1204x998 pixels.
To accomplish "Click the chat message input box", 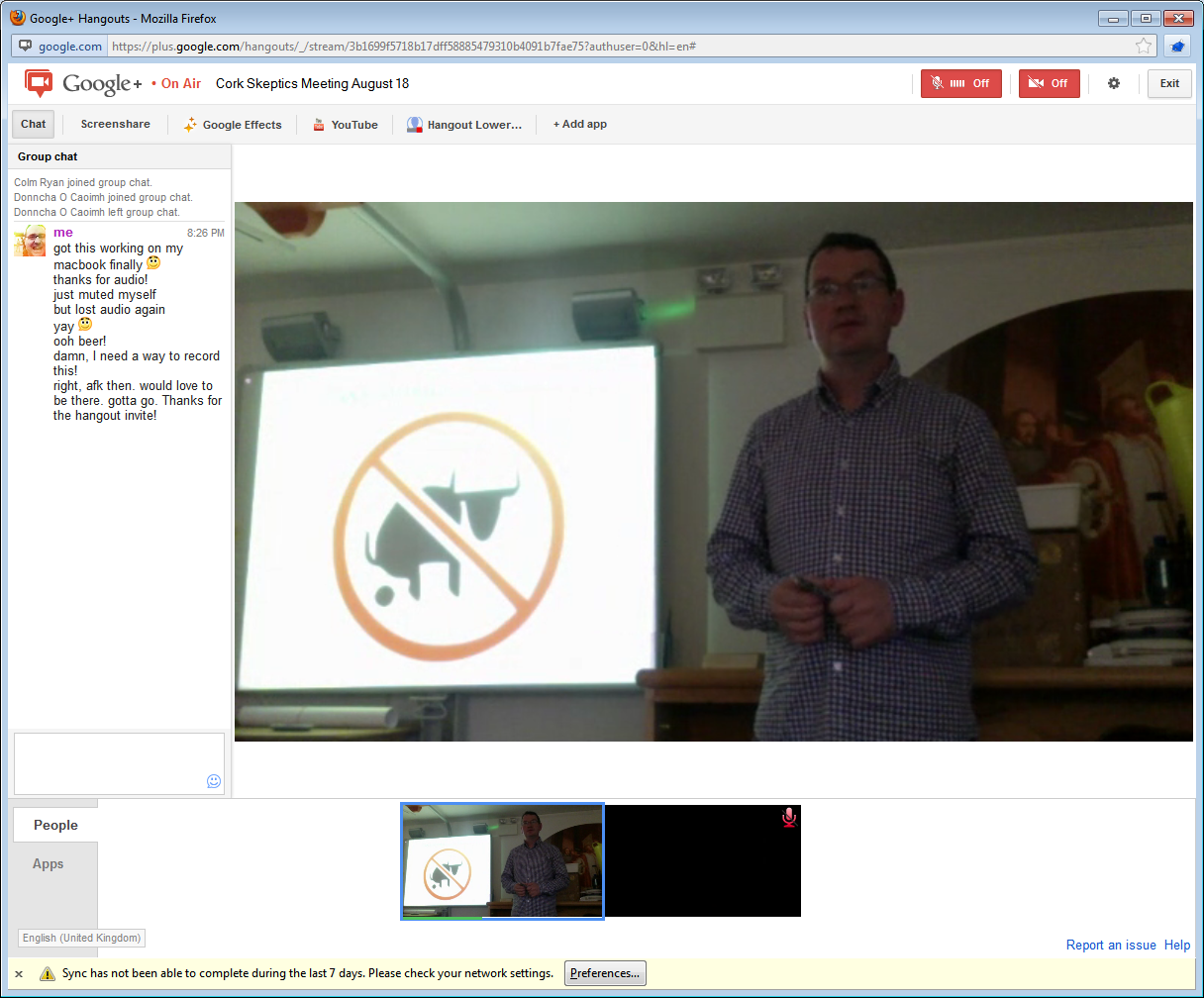I will [109, 762].
